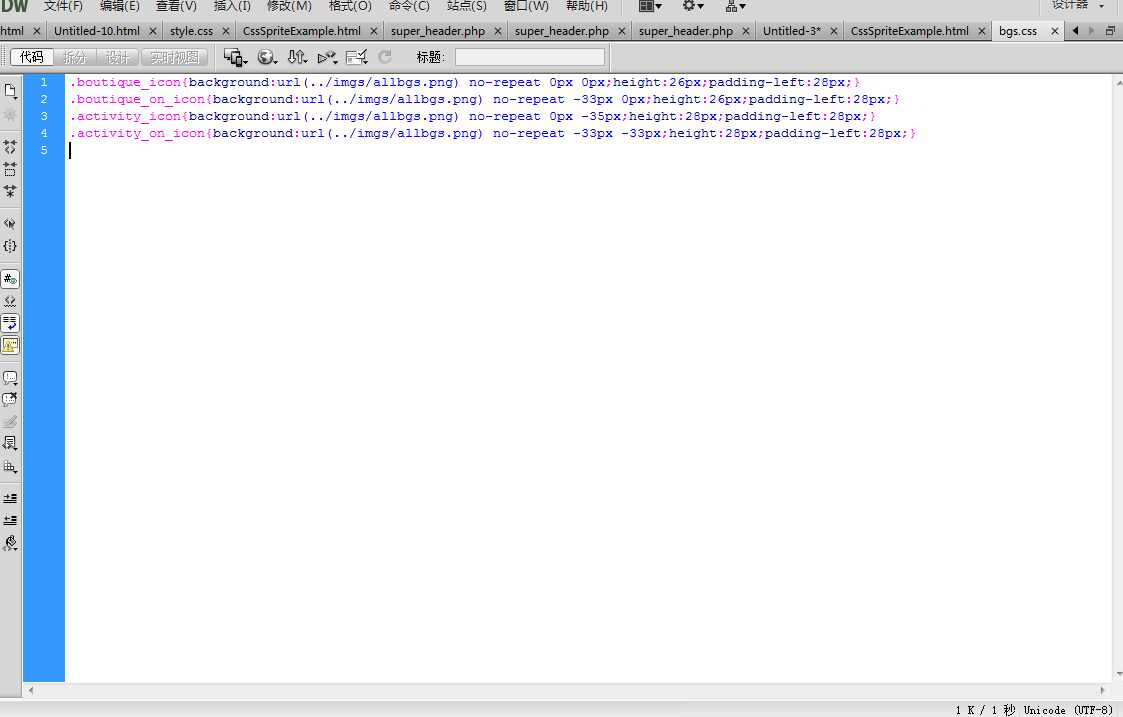Click the Expand All icon

10,191
